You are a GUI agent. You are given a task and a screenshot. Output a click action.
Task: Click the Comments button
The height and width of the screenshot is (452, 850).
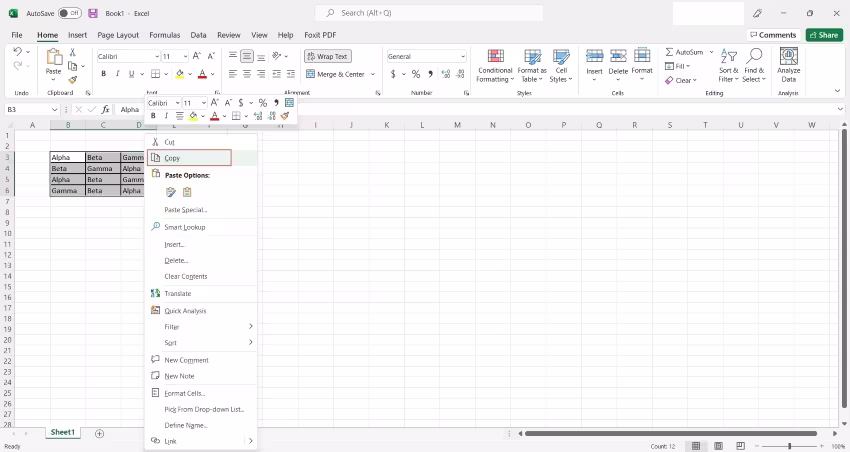(x=773, y=35)
